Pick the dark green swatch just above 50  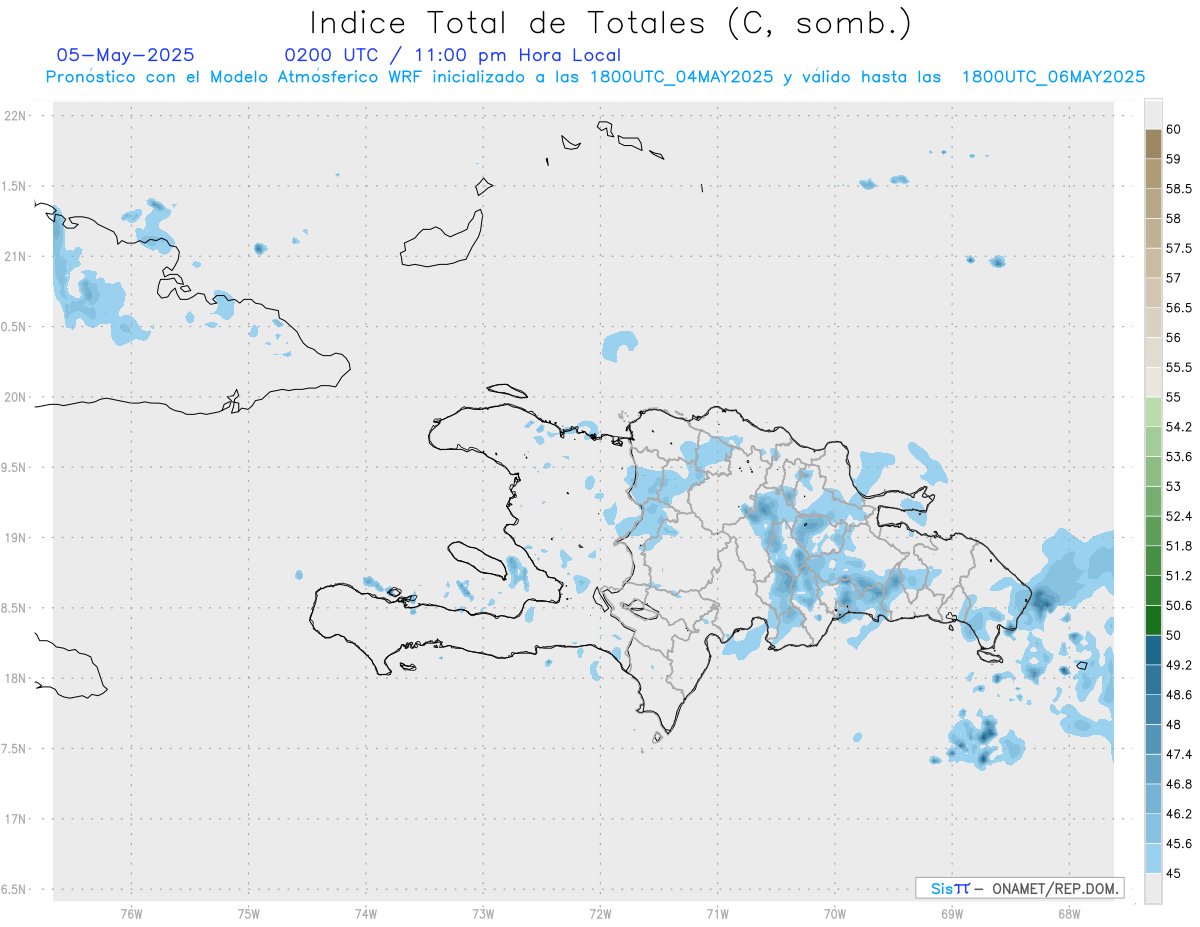[x=1153, y=620]
